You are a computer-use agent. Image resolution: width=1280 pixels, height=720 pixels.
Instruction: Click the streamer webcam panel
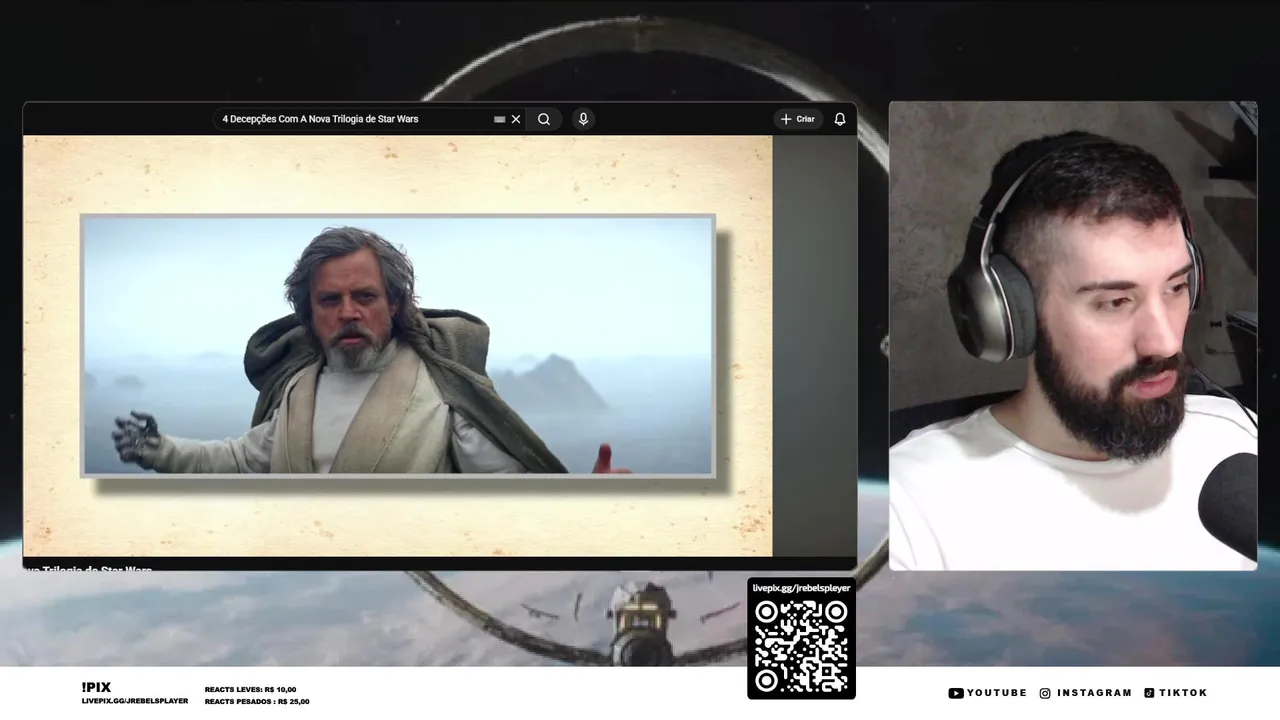click(x=1073, y=336)
